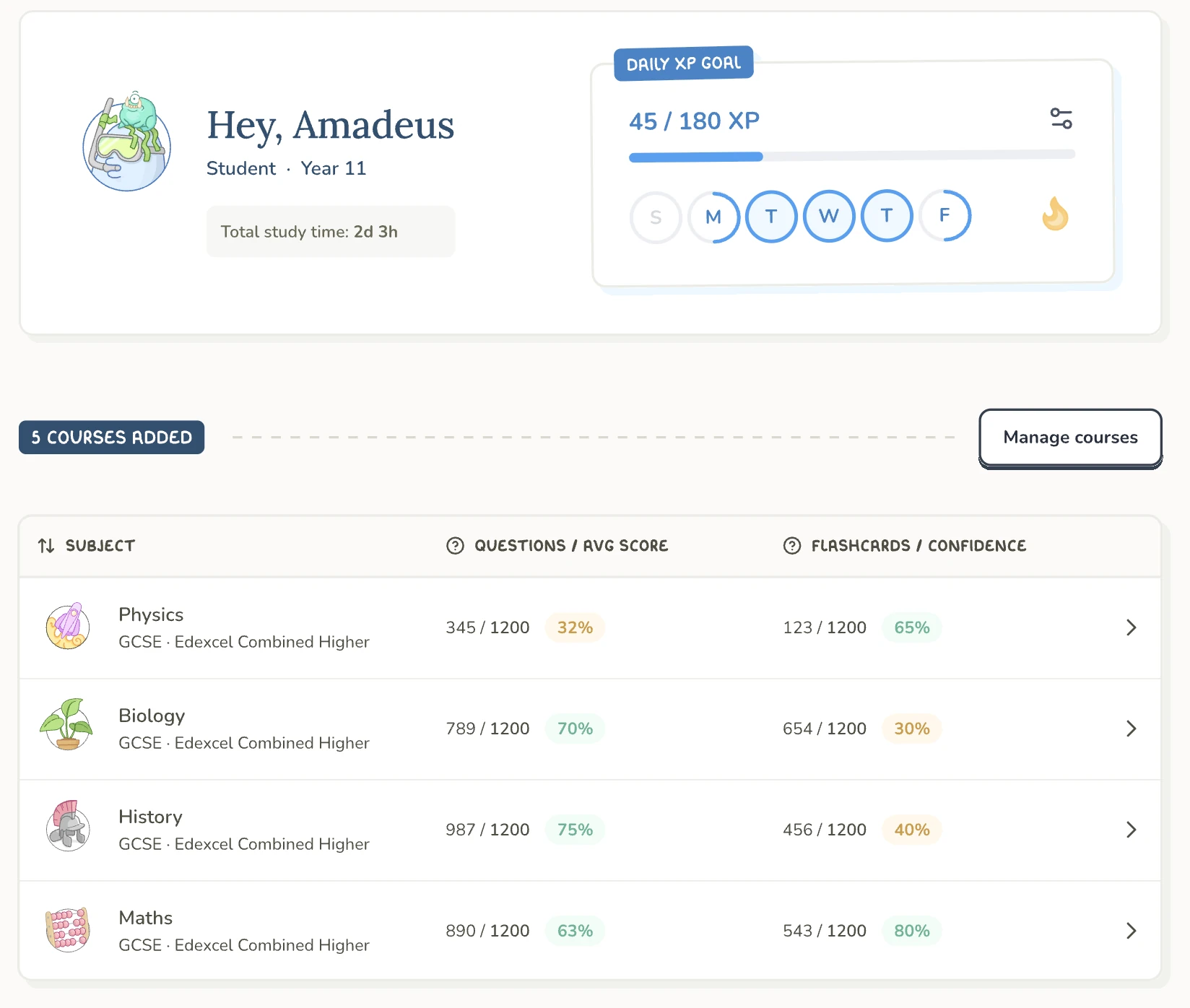
Task: Open the Biology course title
Action: (152, 716)
